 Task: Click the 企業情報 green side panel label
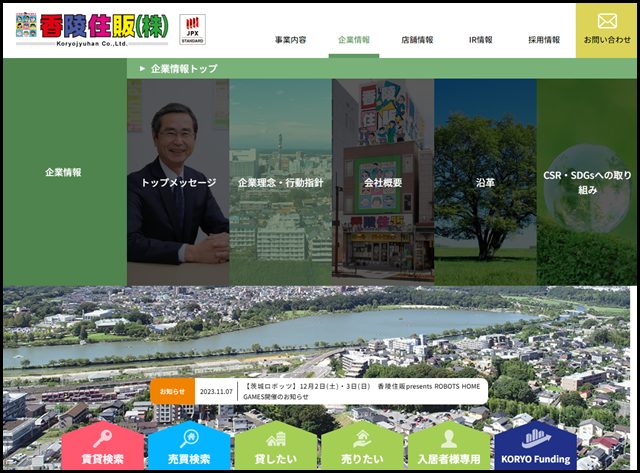pyautogui.click(x=63, y=172)
